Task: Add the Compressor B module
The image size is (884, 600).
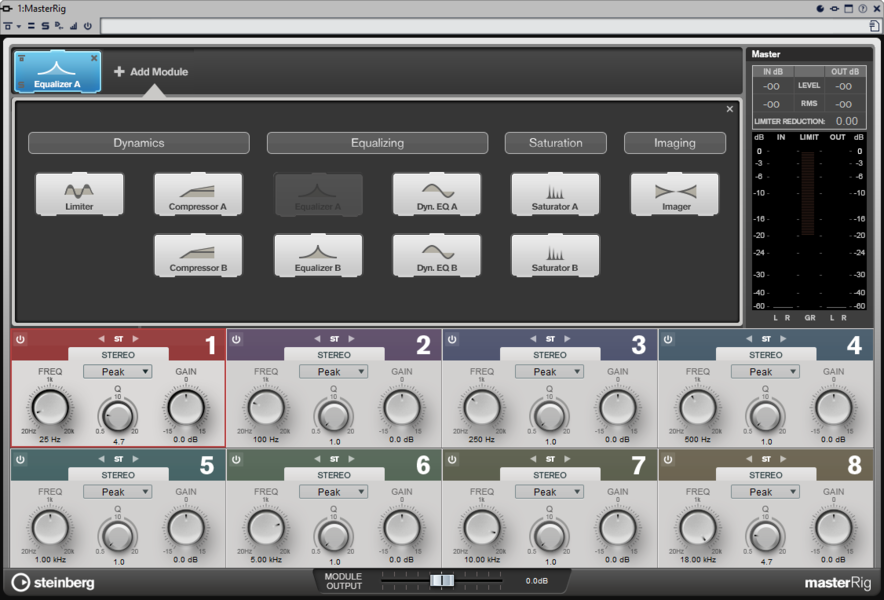Action: (x=198, y=255)
